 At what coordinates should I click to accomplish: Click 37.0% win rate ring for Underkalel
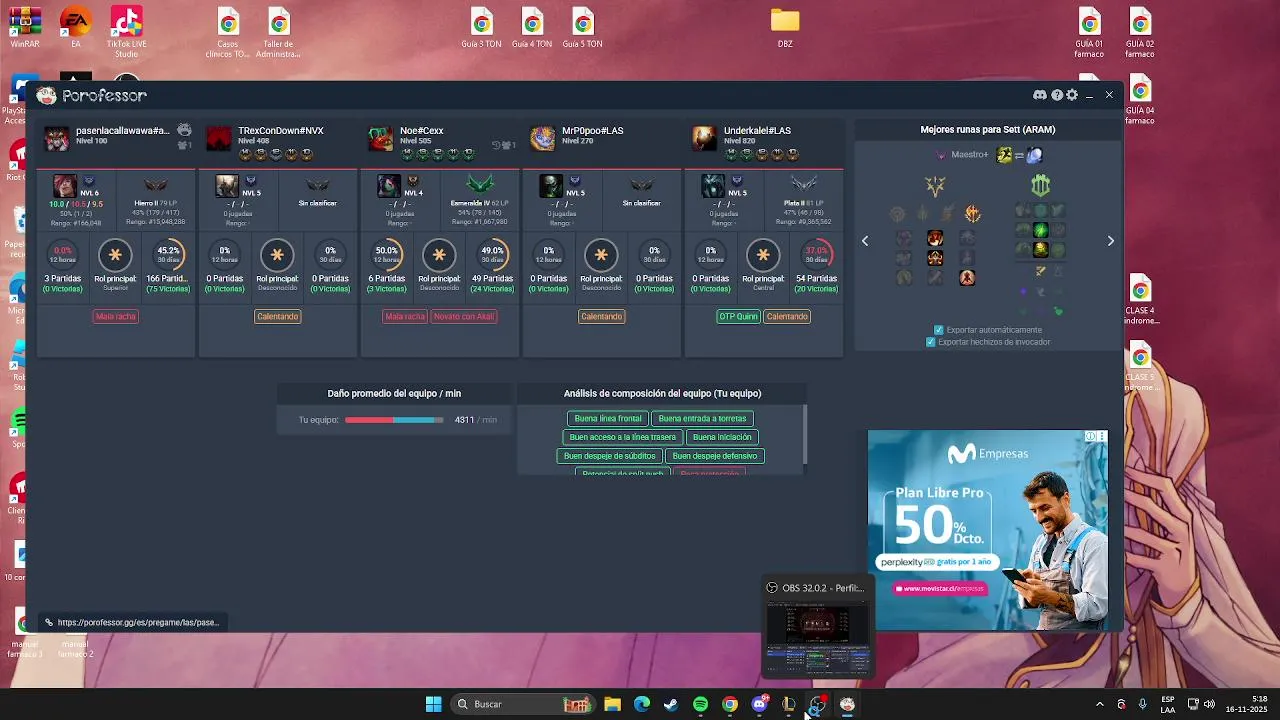816,255
